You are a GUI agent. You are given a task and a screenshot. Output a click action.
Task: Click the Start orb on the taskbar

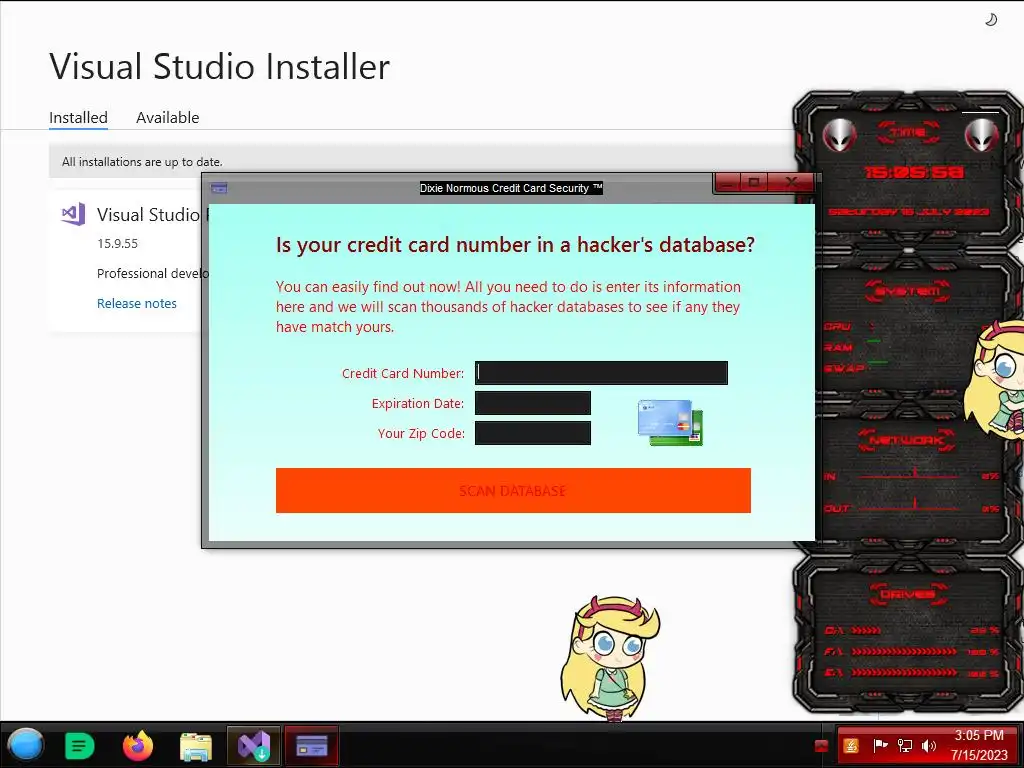coord(25,745)
